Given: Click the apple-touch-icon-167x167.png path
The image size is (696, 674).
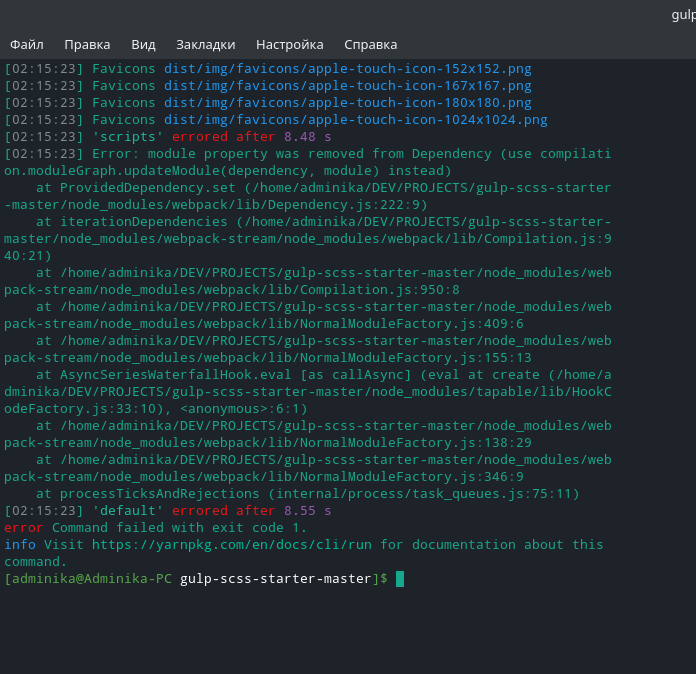Looking at the screenshot, I should click(348, 86).
